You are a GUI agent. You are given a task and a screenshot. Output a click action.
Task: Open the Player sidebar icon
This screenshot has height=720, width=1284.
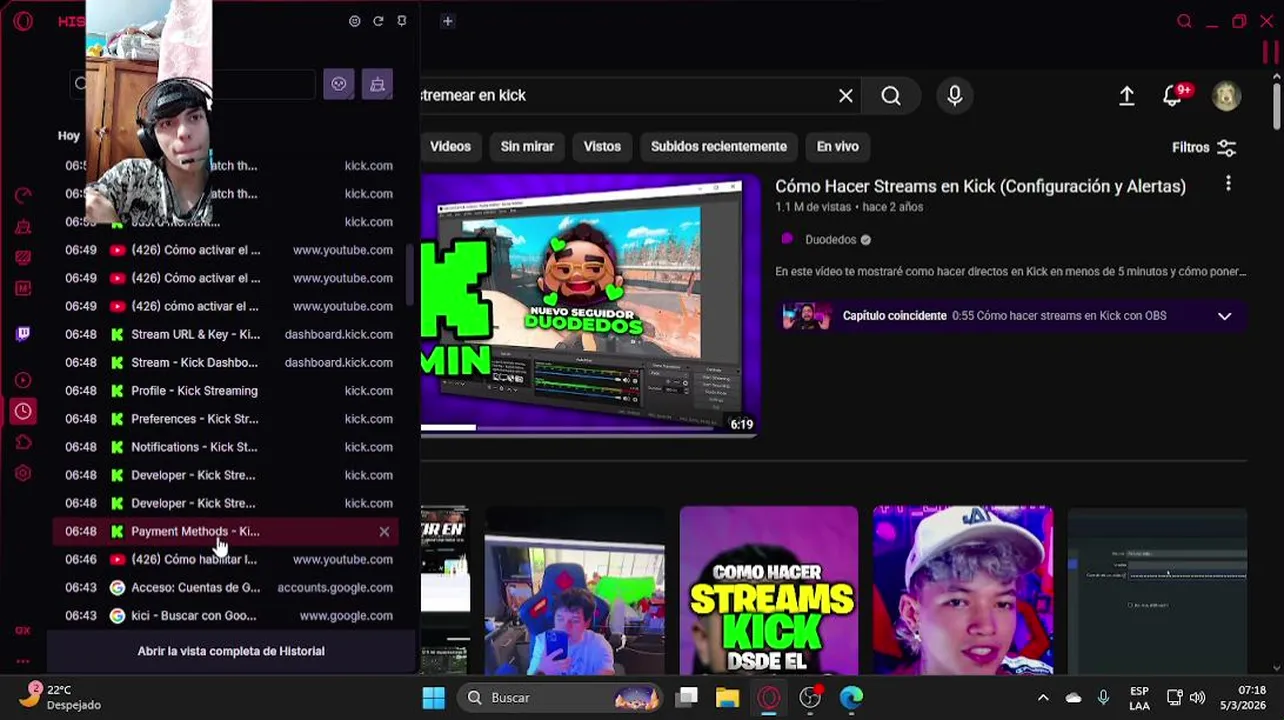point(23,380)
